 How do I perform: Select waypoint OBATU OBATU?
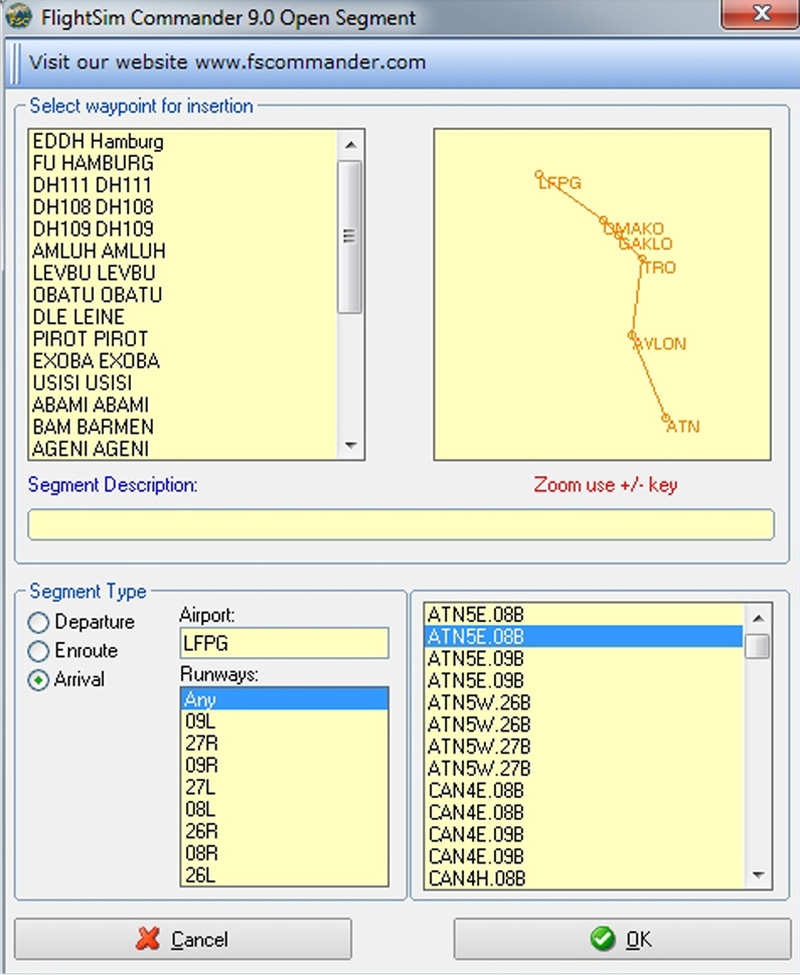click(183, 295)
